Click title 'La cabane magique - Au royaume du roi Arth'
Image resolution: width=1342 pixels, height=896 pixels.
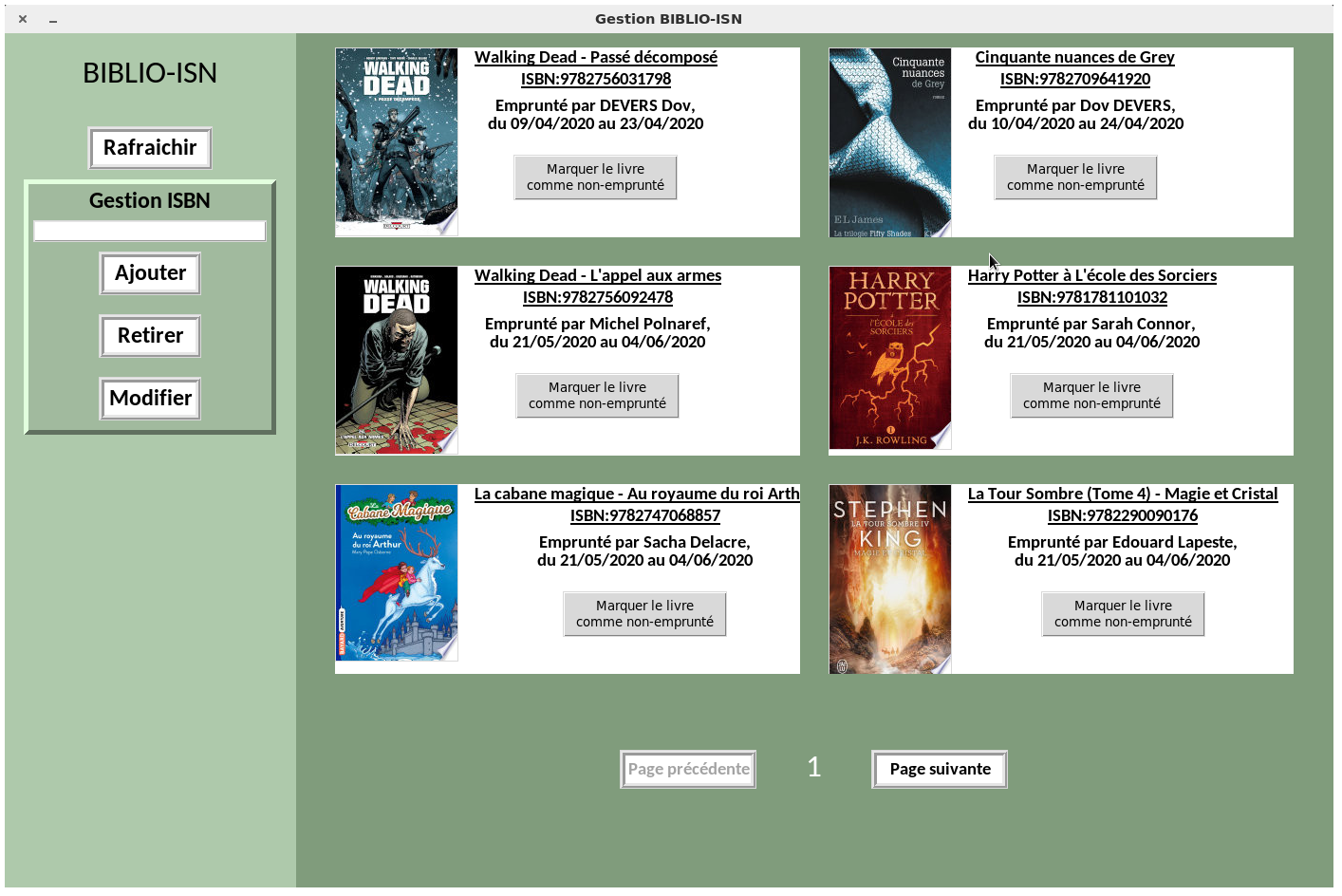[x=637, y=495]
